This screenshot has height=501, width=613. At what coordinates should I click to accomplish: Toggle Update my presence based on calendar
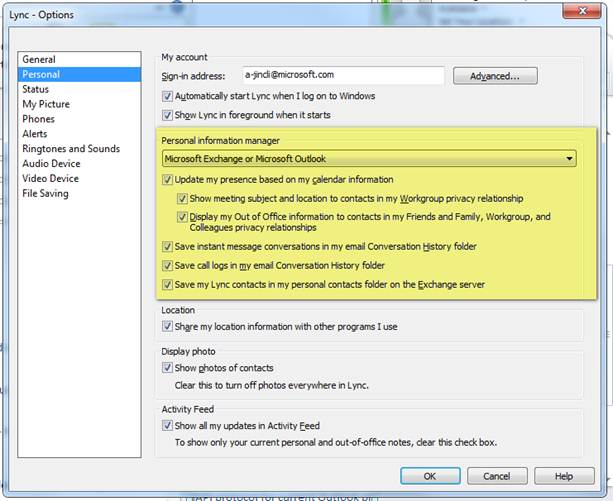167,180
